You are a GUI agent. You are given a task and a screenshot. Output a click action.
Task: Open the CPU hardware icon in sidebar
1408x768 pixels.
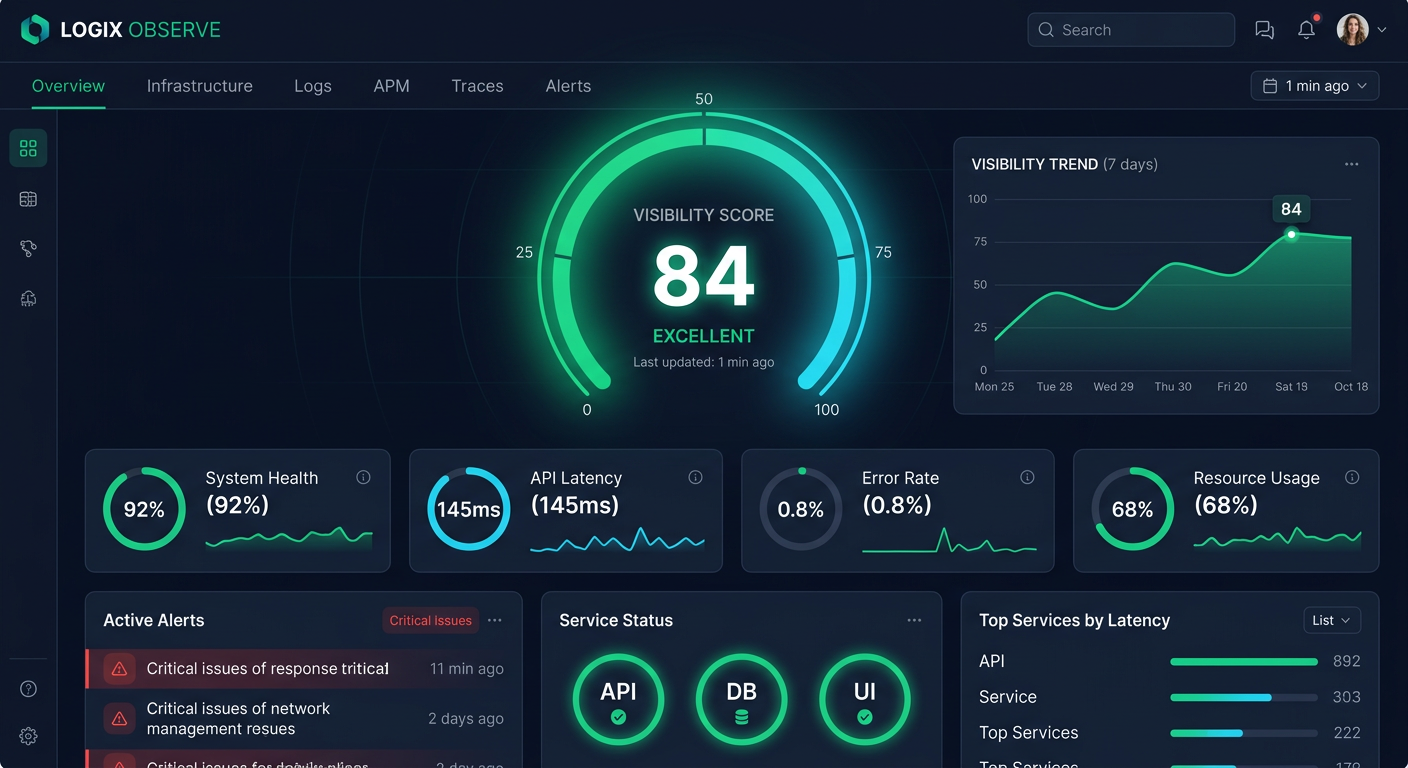click(28, 298)
